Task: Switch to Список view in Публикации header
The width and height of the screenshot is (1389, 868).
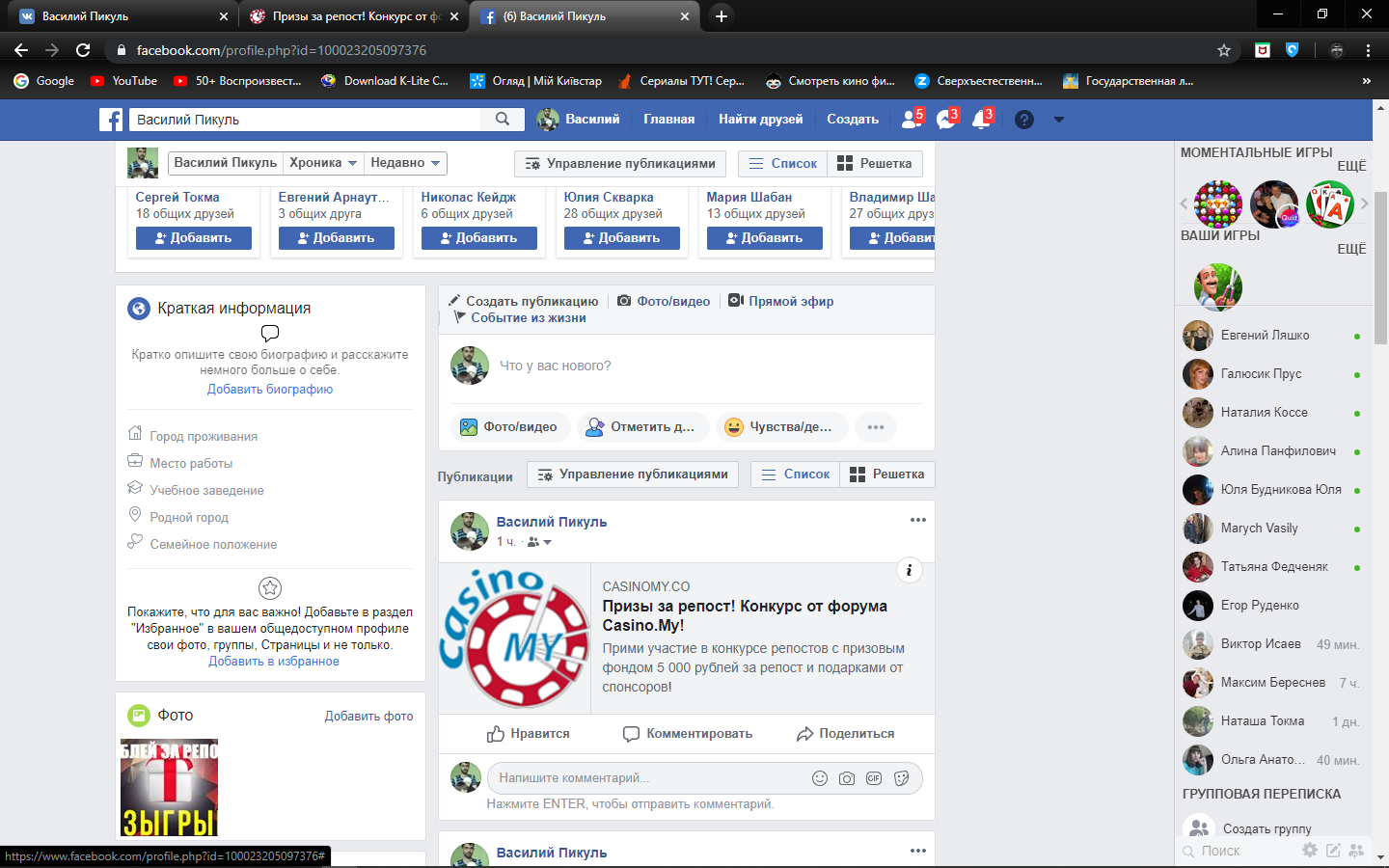Action: click(796, 475)
